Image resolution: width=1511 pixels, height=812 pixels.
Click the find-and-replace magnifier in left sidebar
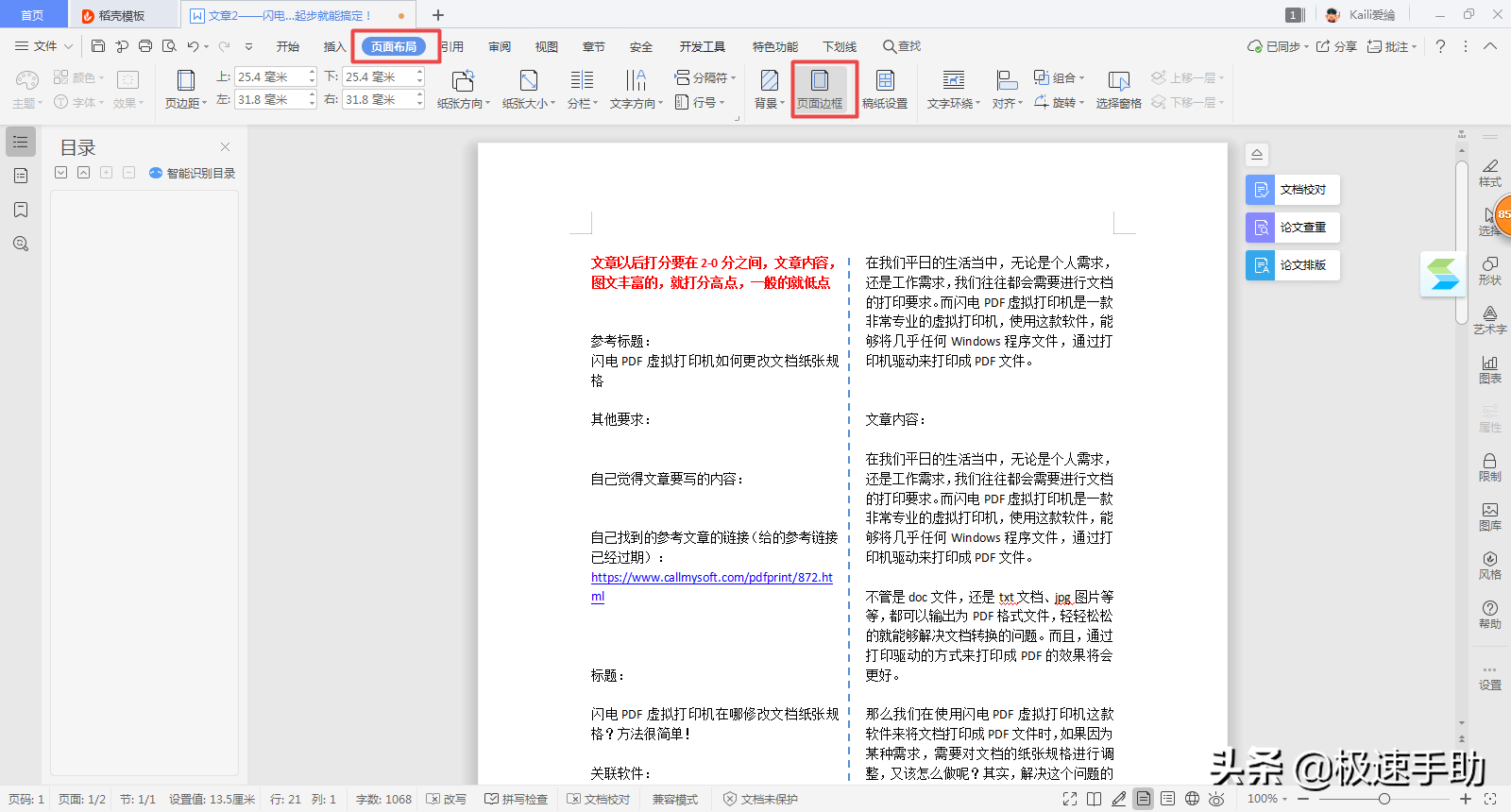(21, 244)
